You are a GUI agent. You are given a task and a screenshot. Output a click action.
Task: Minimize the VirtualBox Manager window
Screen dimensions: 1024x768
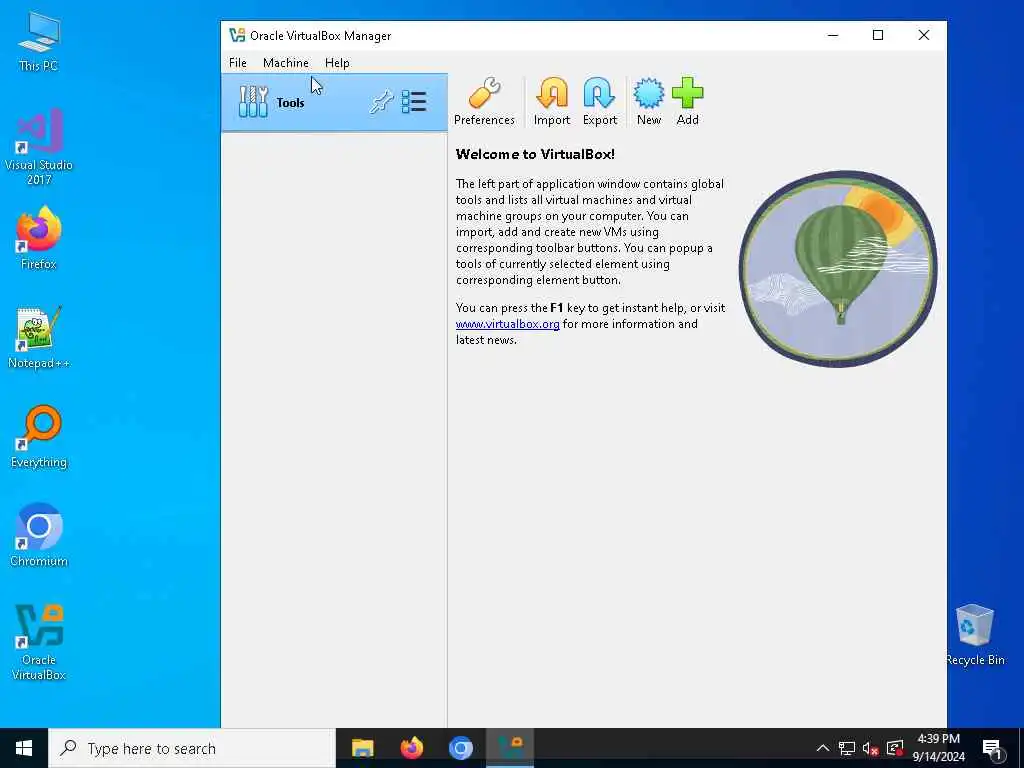coord(833,35)
